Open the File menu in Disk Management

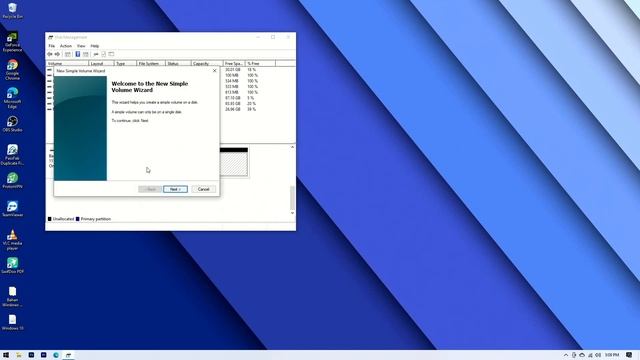coord(51,46)
